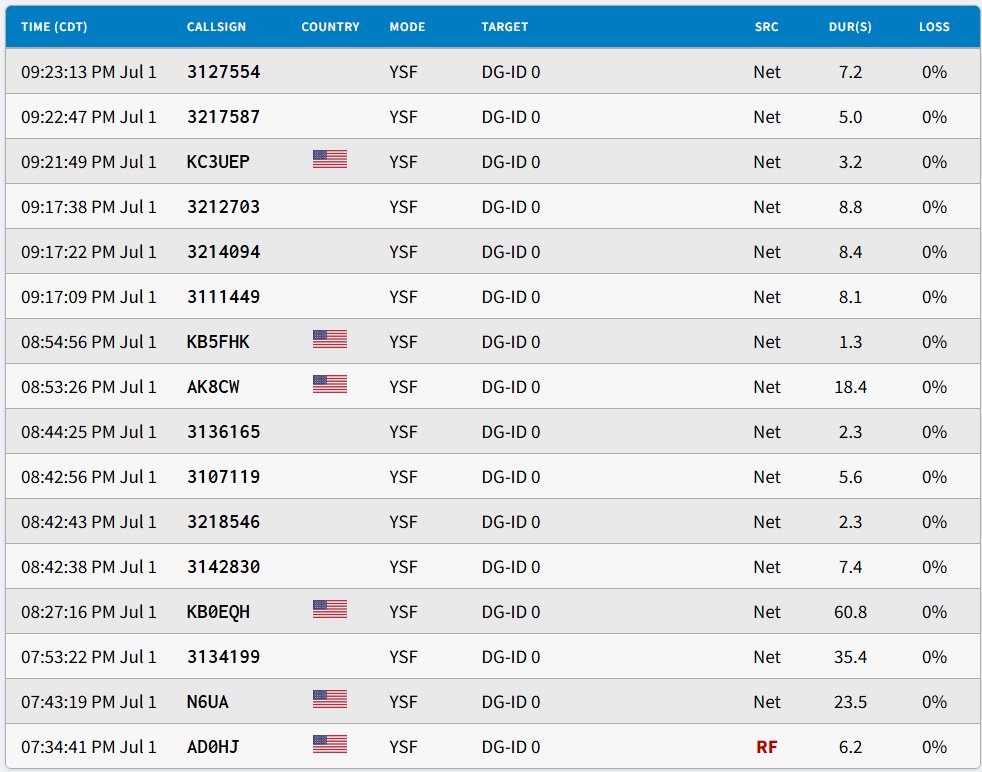982x772 pixels.
Task: Open callsign 3142830
Action: point(224,567)
